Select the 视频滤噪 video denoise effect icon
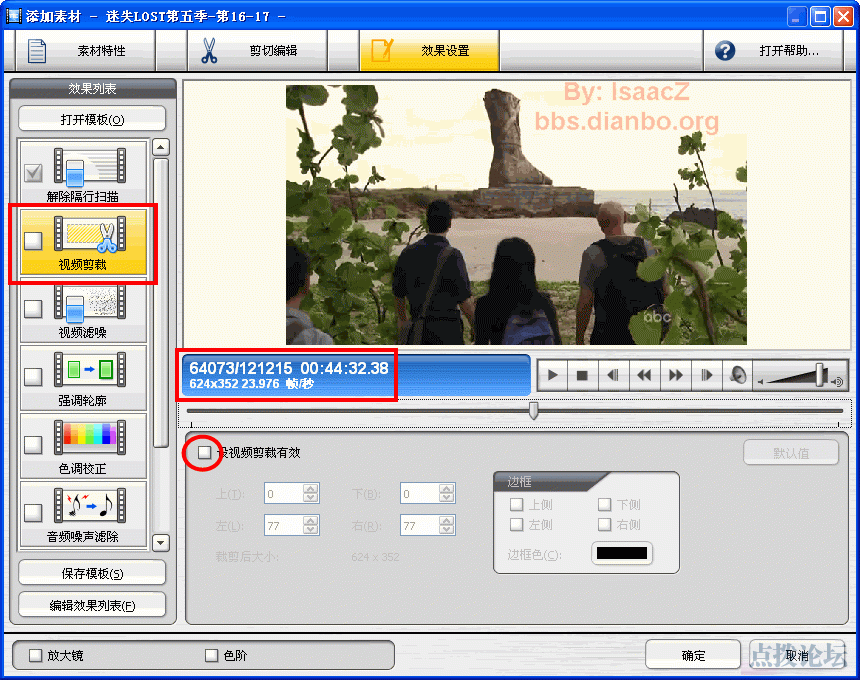The height and width of the screenshot is (680, 860). [x=90, y=302]
